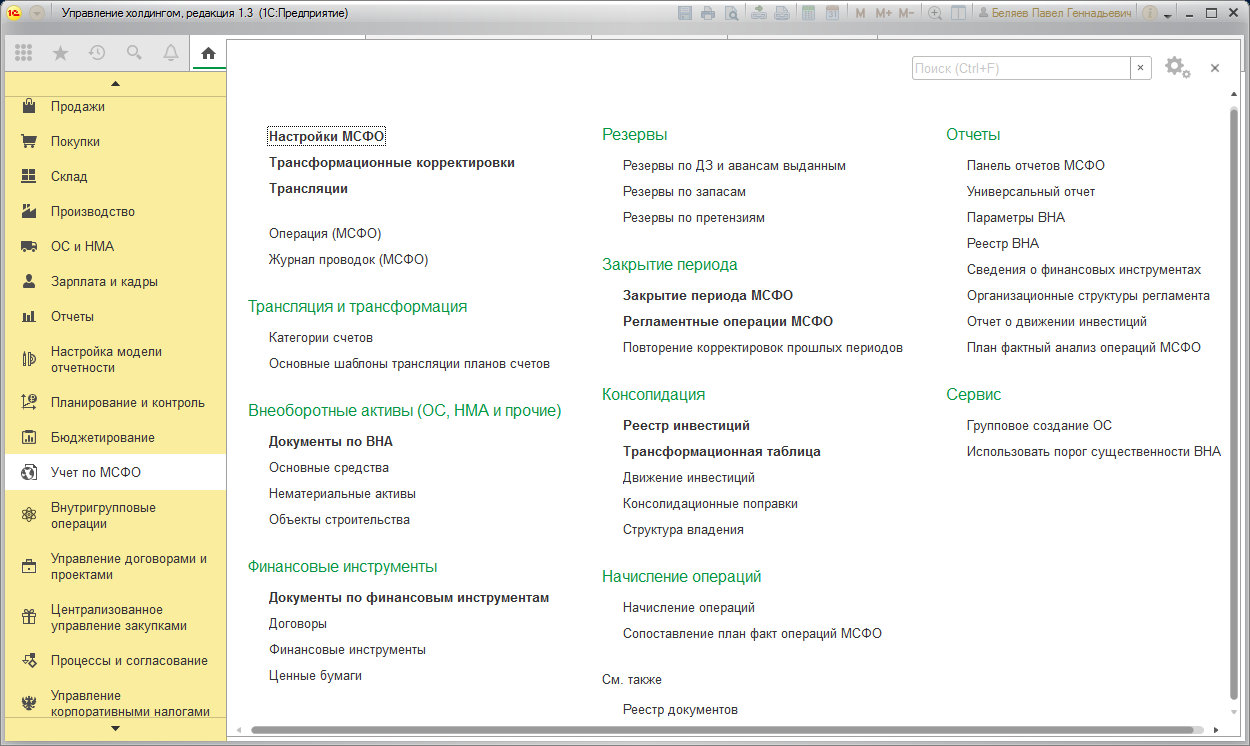Screen dimensions: 1250x746
Task: Open the Favorites star icon
Action: click(60, 53)
